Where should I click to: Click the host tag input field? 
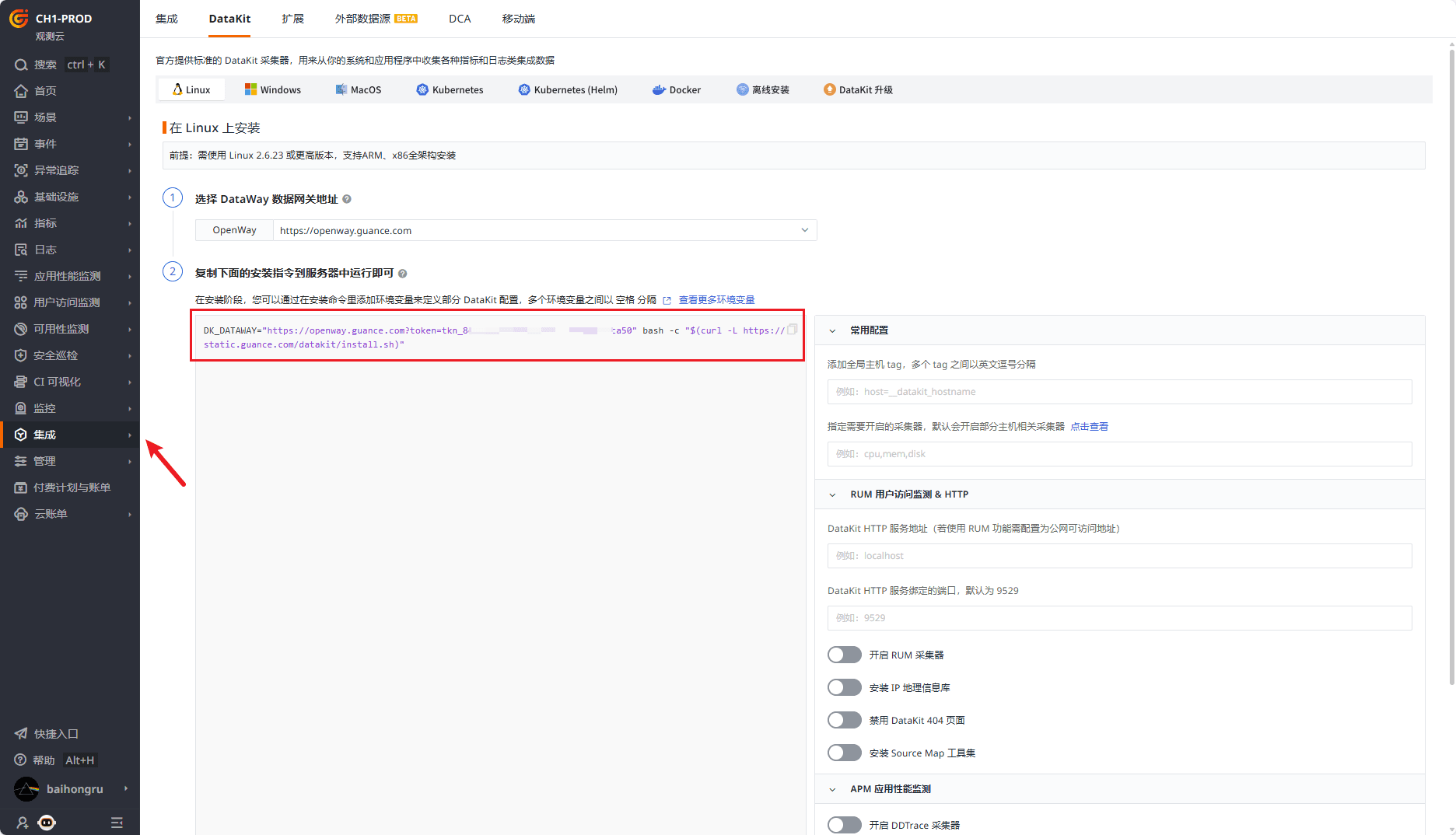point(1118,391)
